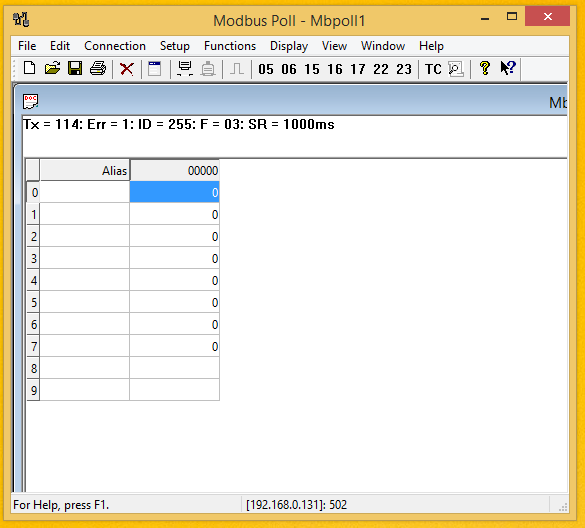Open the Functions menu
This screenshot has width=585, height=528.
pos(230,46)
